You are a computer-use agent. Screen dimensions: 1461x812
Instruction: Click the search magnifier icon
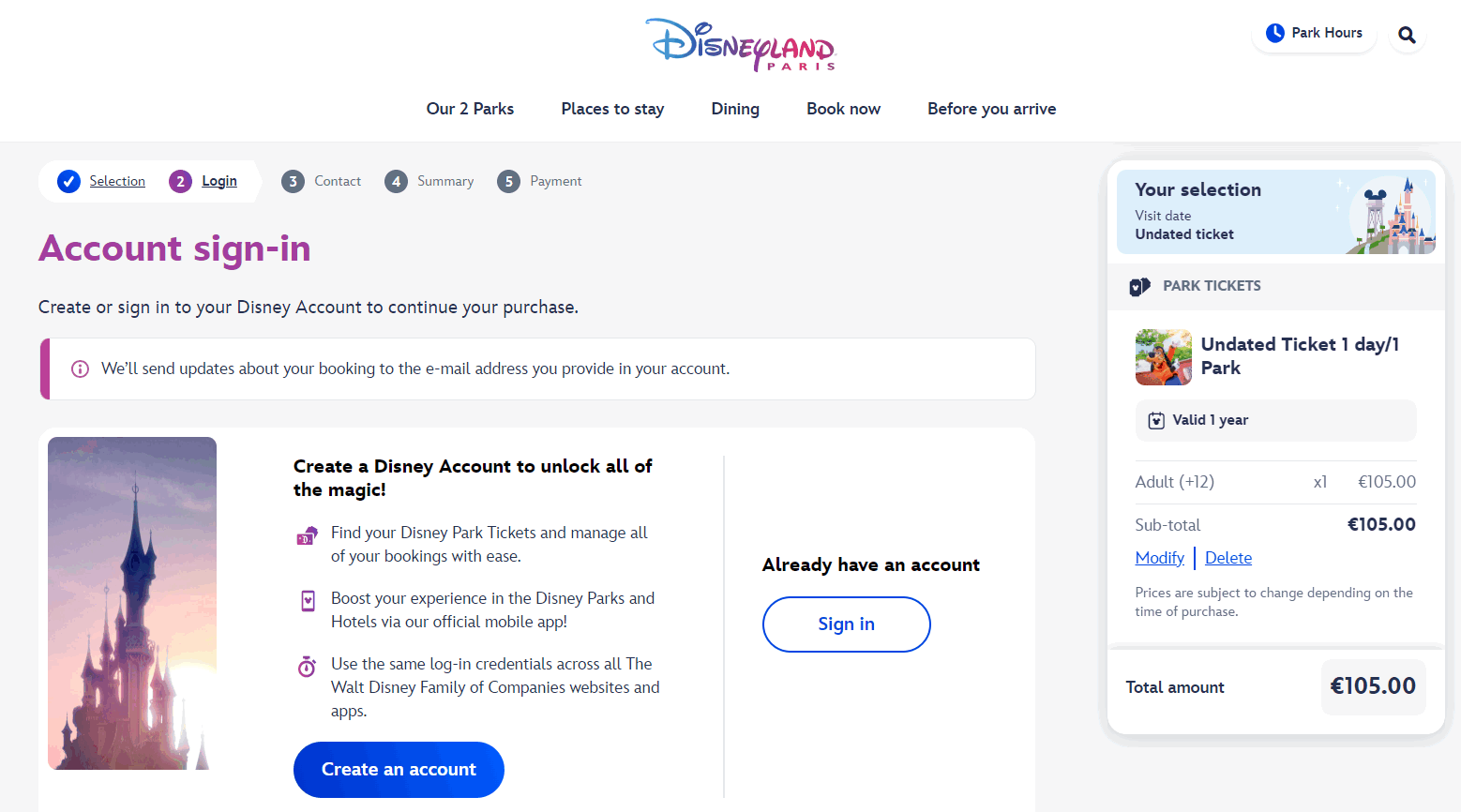click(x=1407, y=35)
